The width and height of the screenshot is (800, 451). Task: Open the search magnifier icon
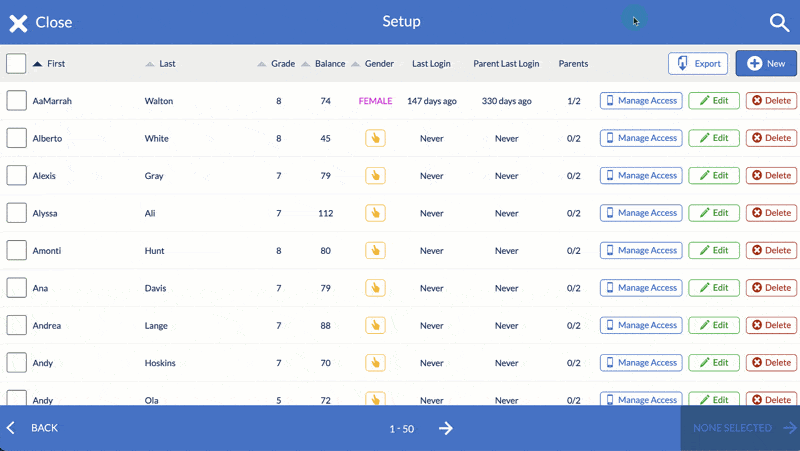(779, 22)
